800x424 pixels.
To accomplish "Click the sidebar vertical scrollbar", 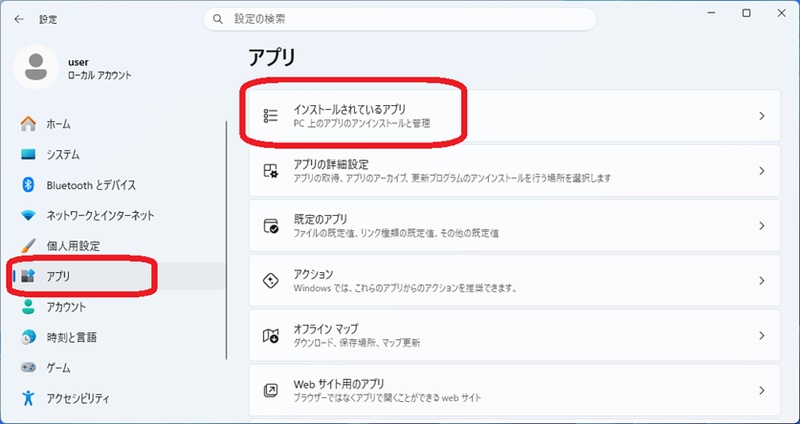I will (227, 240).
